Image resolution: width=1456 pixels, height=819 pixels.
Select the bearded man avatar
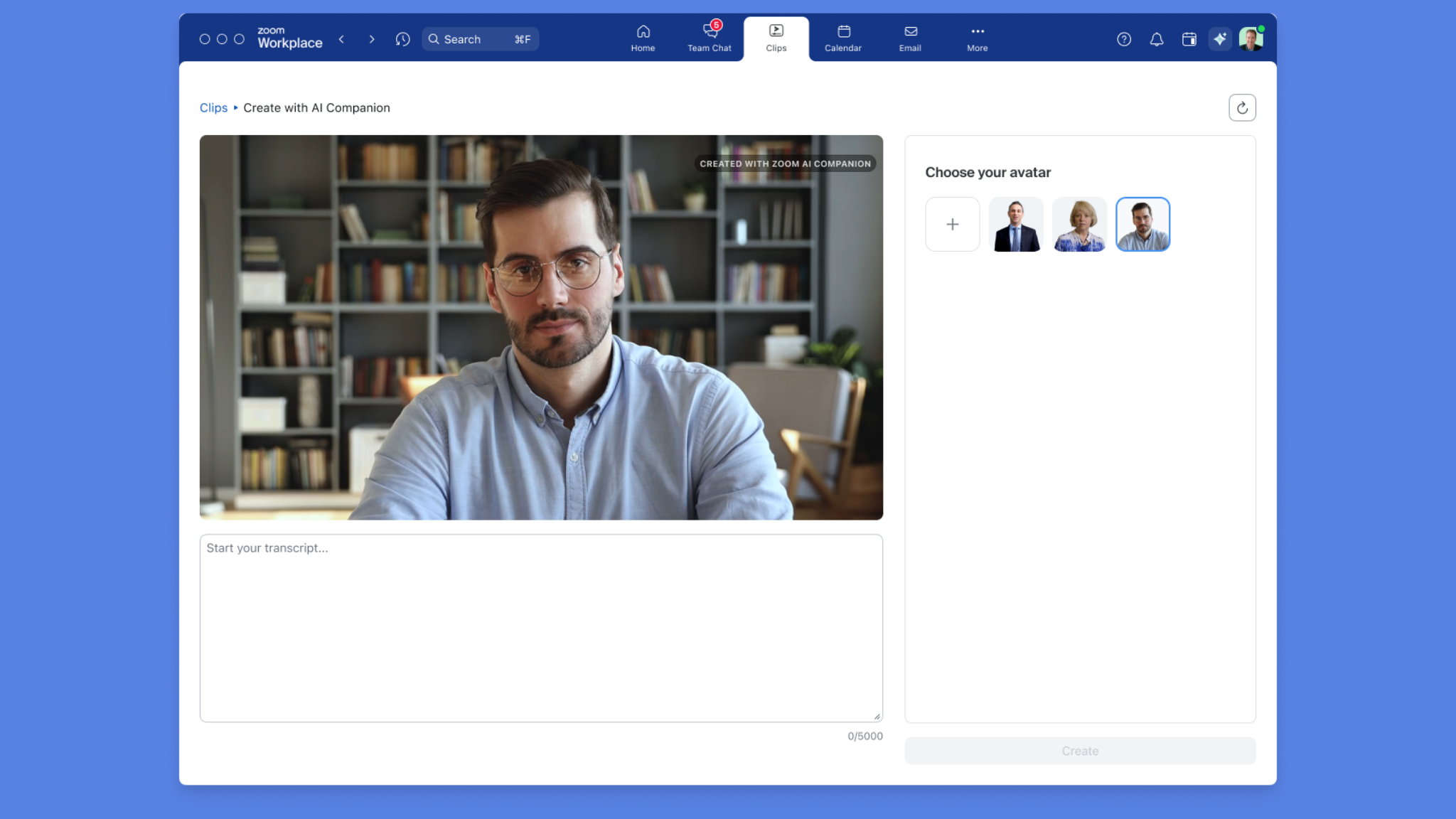(x=1142, y=224)
